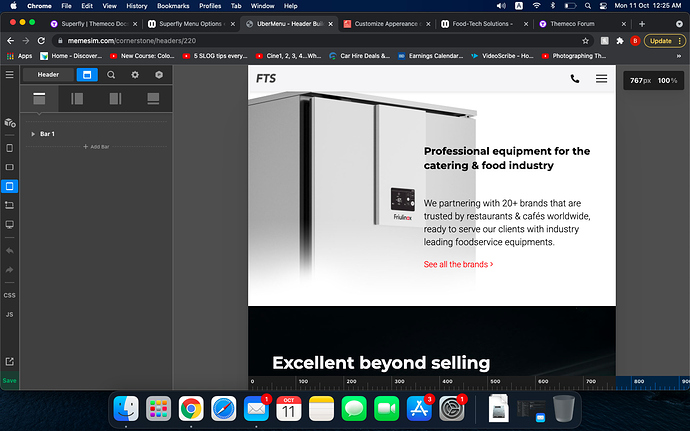The width and height of the screenshot is (690, 431).
Task: Open the site hamburger menu in the preview
Action: click(x=601, y=78)
